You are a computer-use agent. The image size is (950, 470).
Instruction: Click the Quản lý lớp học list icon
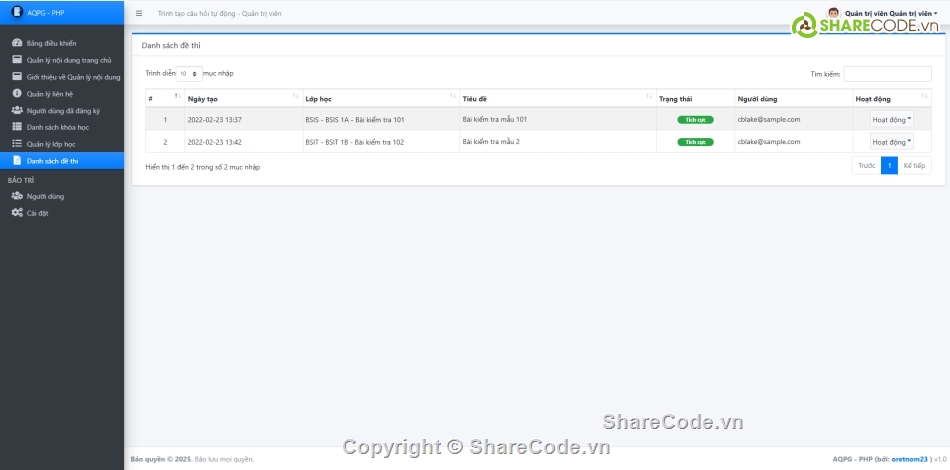pyautogui.click(x=17, y=144)
